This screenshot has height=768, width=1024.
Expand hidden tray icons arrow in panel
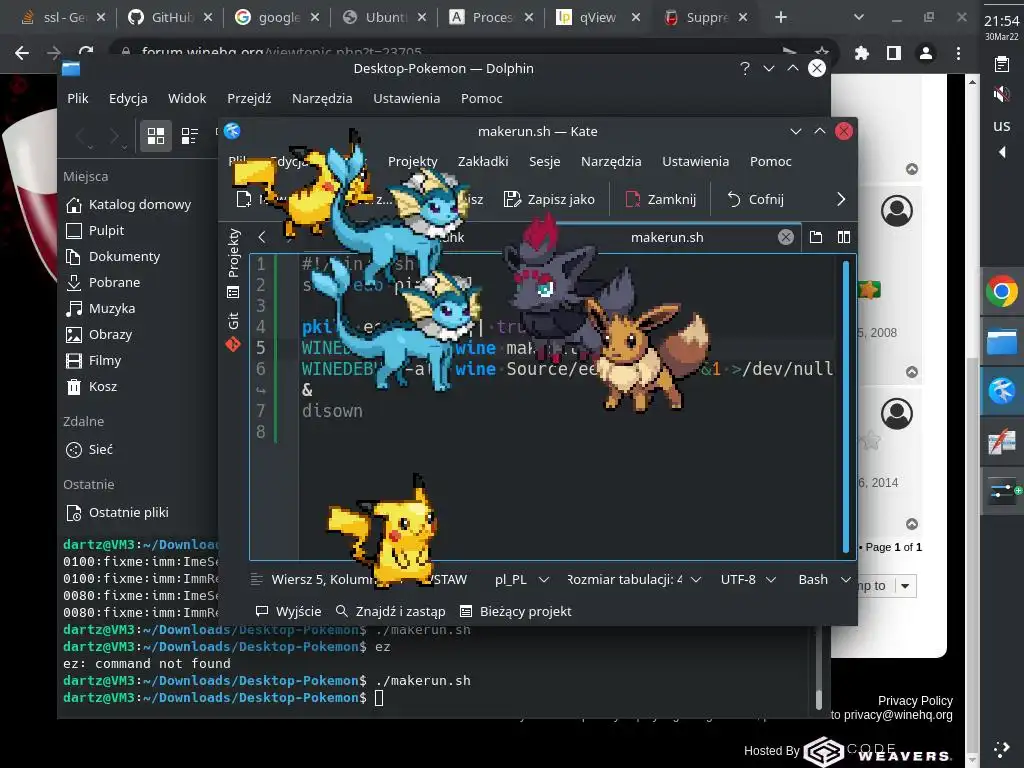[x=1002, y=152]
